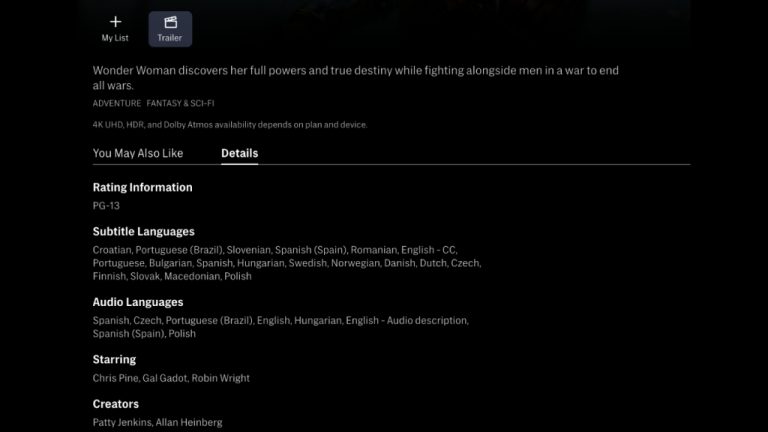This screenshot has width=768, height=432.
Task: Click the PG-13 rating text
Action: 106,206
